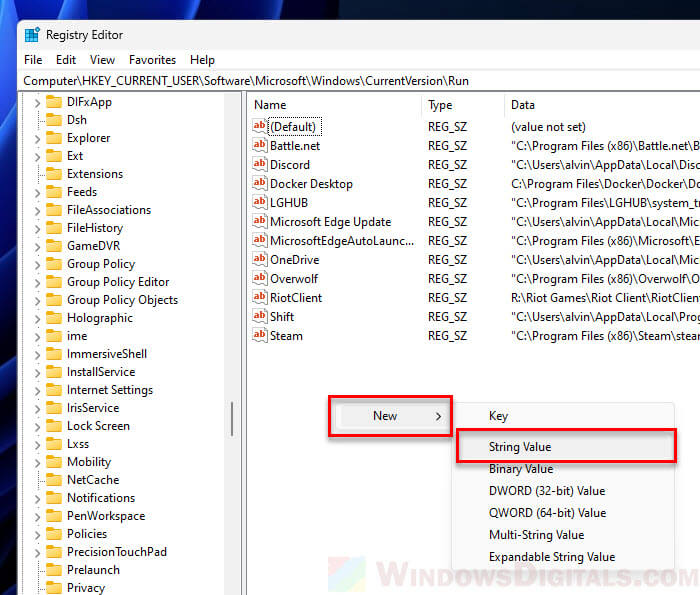Click the Holographic folder icon
This screenshot has height=595, width=700.
54,318
